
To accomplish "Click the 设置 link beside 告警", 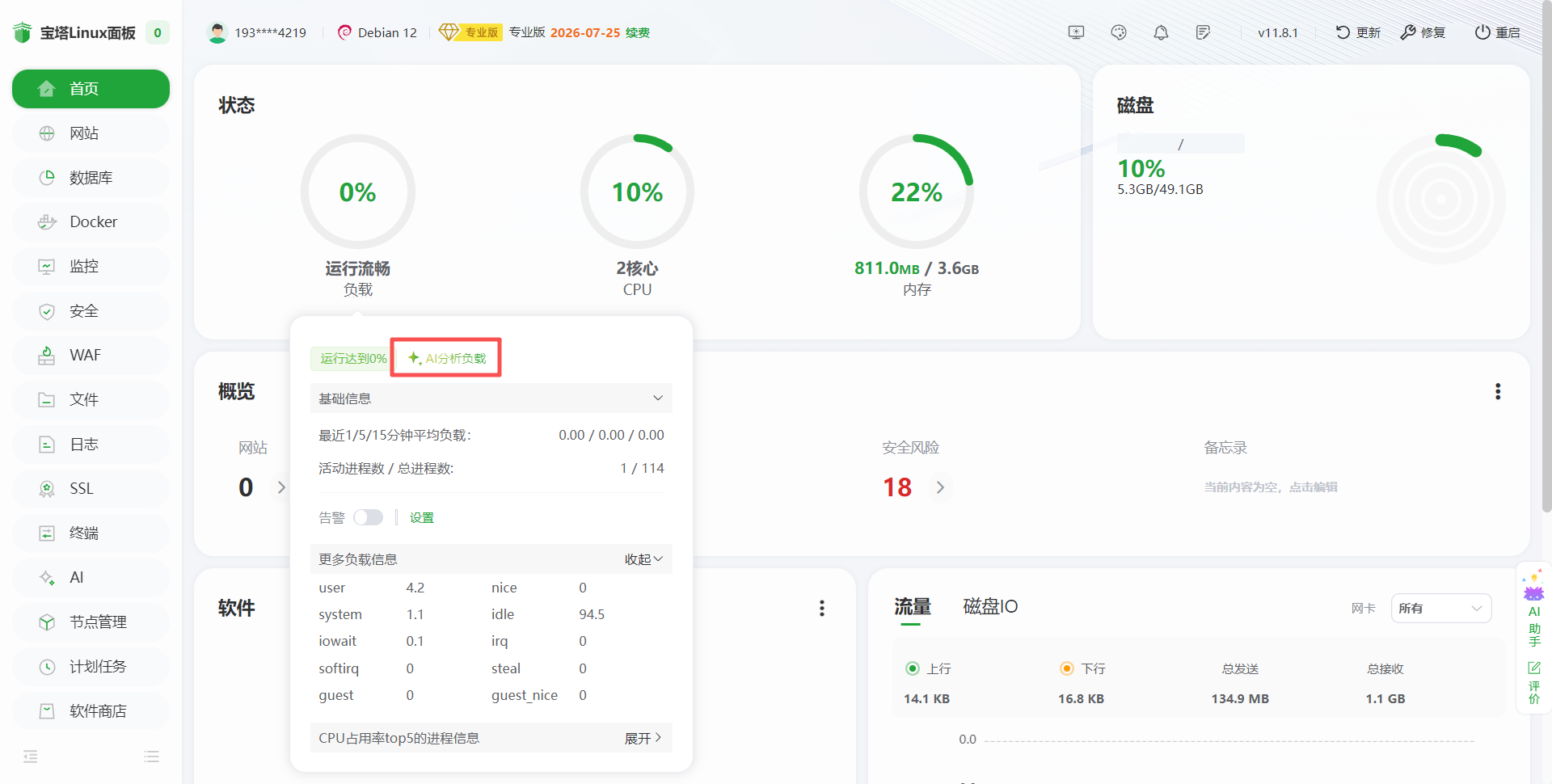I will click(x=422, y=518).
